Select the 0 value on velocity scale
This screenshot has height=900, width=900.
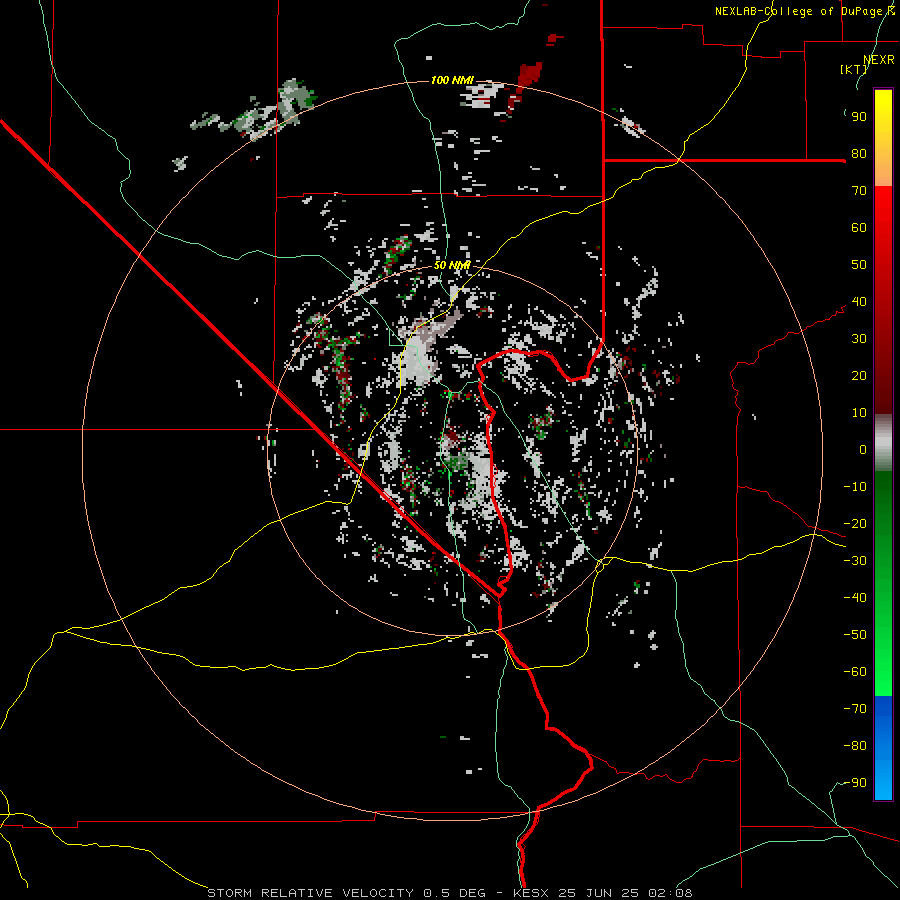tap(863, 450)
